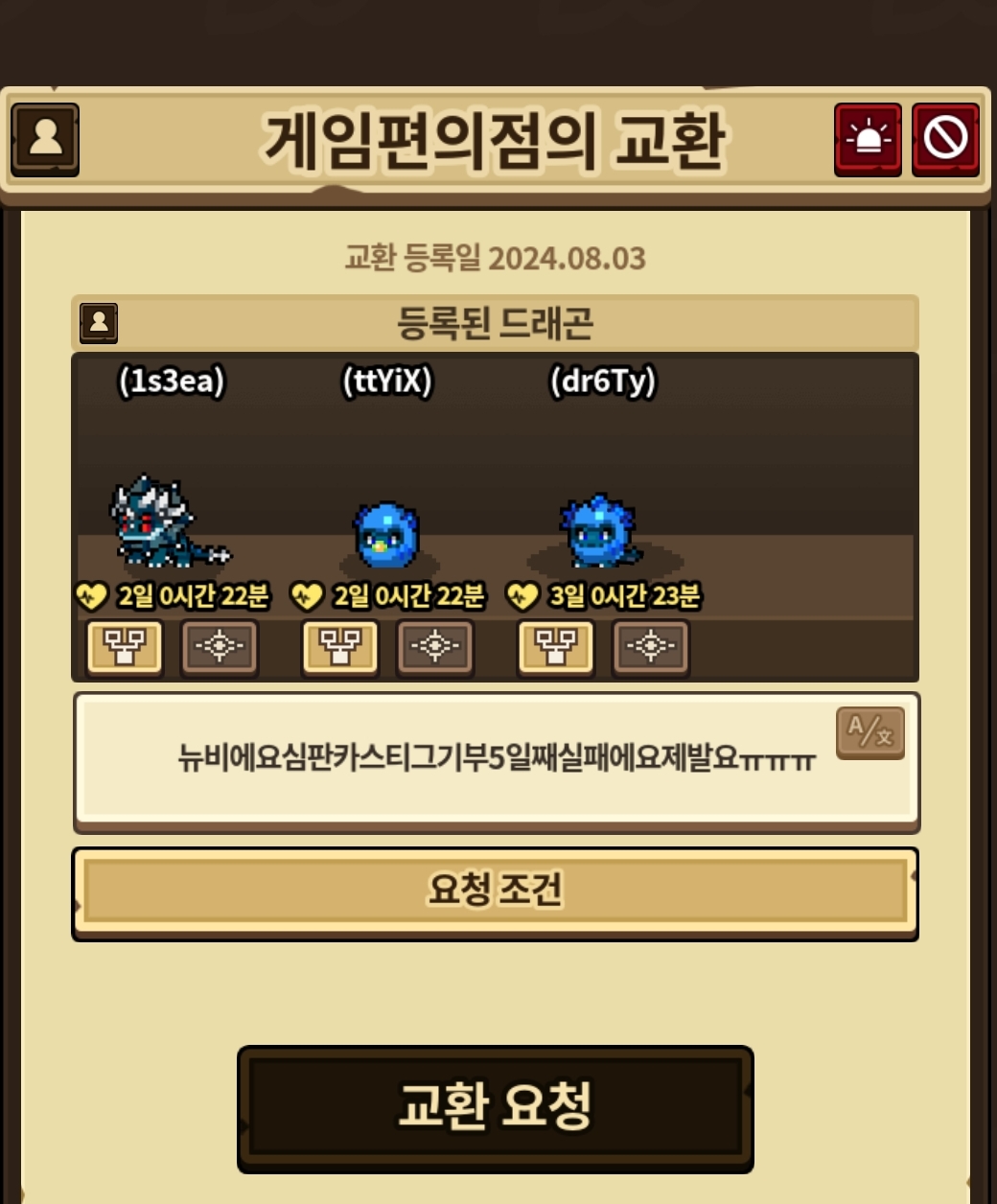The width and height of the screenshot is (997, 1204).
Task: Tap the exchange message text box
Action: click(x=496, y=761)
